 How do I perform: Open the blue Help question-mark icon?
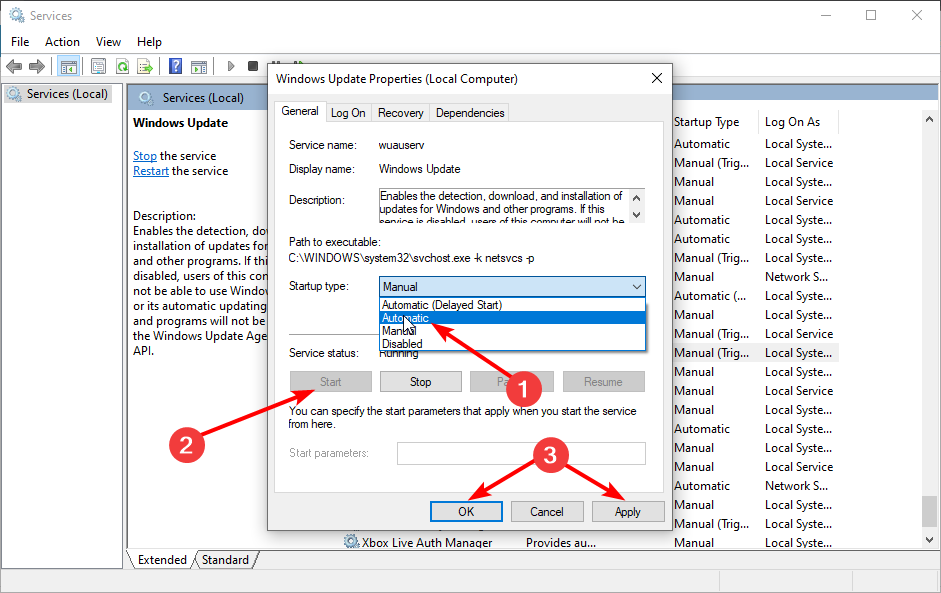[x=175, y=66]
